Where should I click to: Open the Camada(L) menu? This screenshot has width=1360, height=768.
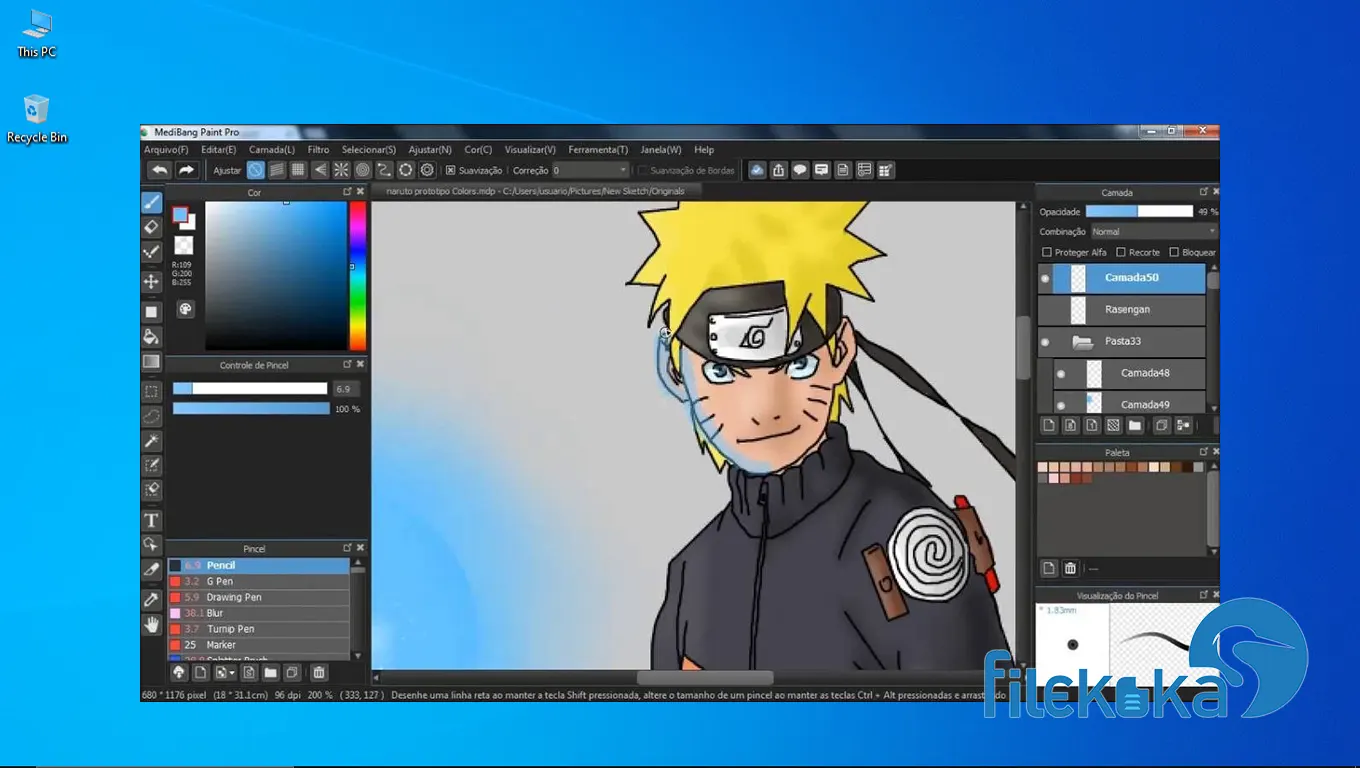tap(272, 149)
